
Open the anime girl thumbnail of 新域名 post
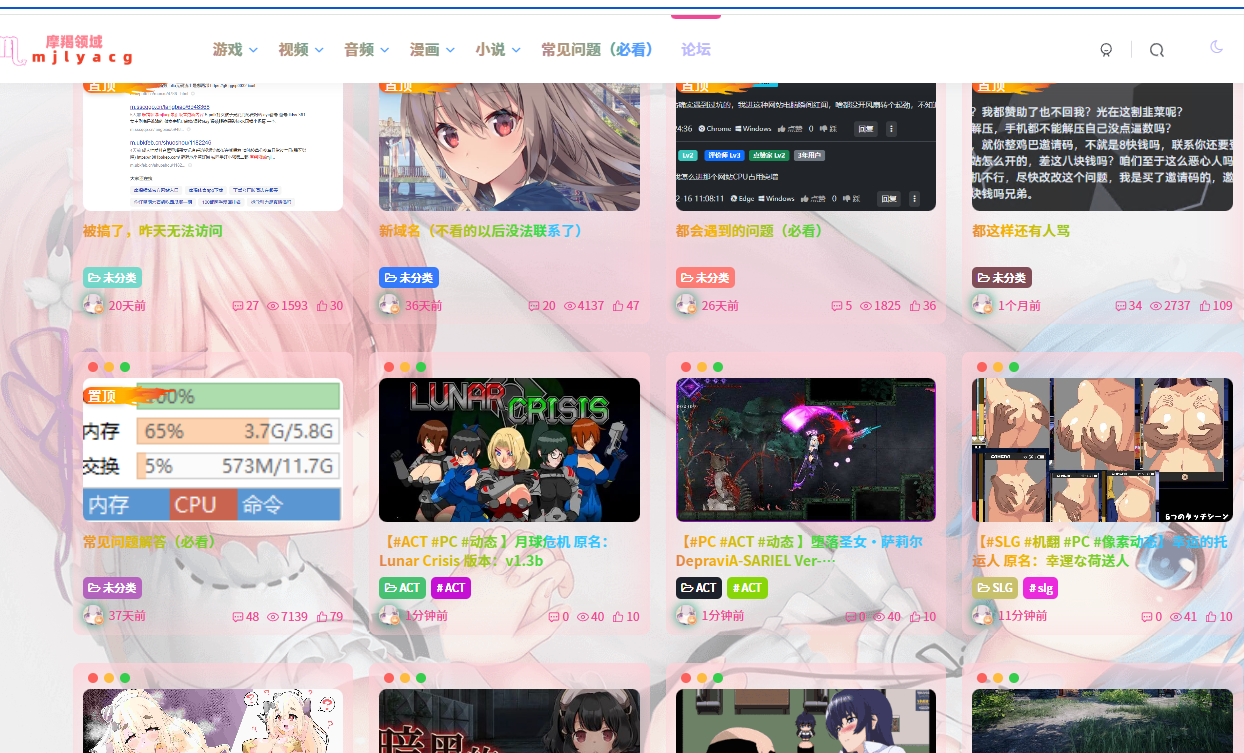click(509, 147)
